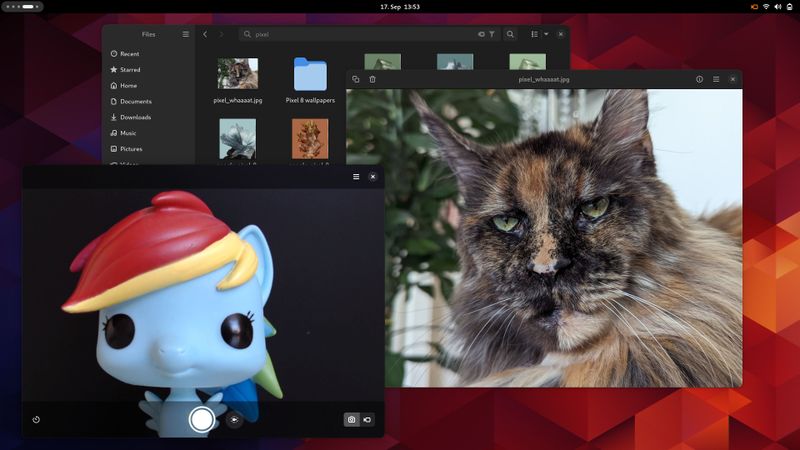800x450 pixels.
Task: Switch camera using the button beside shutter
Action: tap(234, 420)
